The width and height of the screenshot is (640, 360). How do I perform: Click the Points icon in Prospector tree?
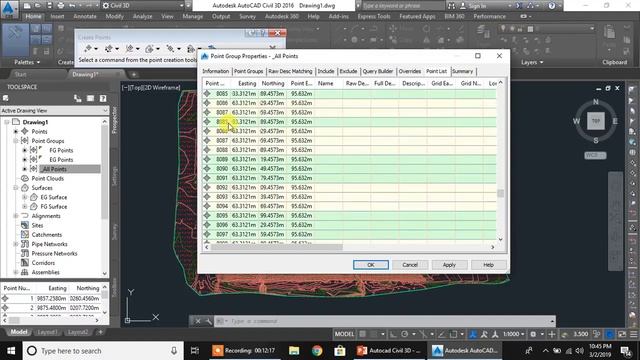tap(25, 131)
